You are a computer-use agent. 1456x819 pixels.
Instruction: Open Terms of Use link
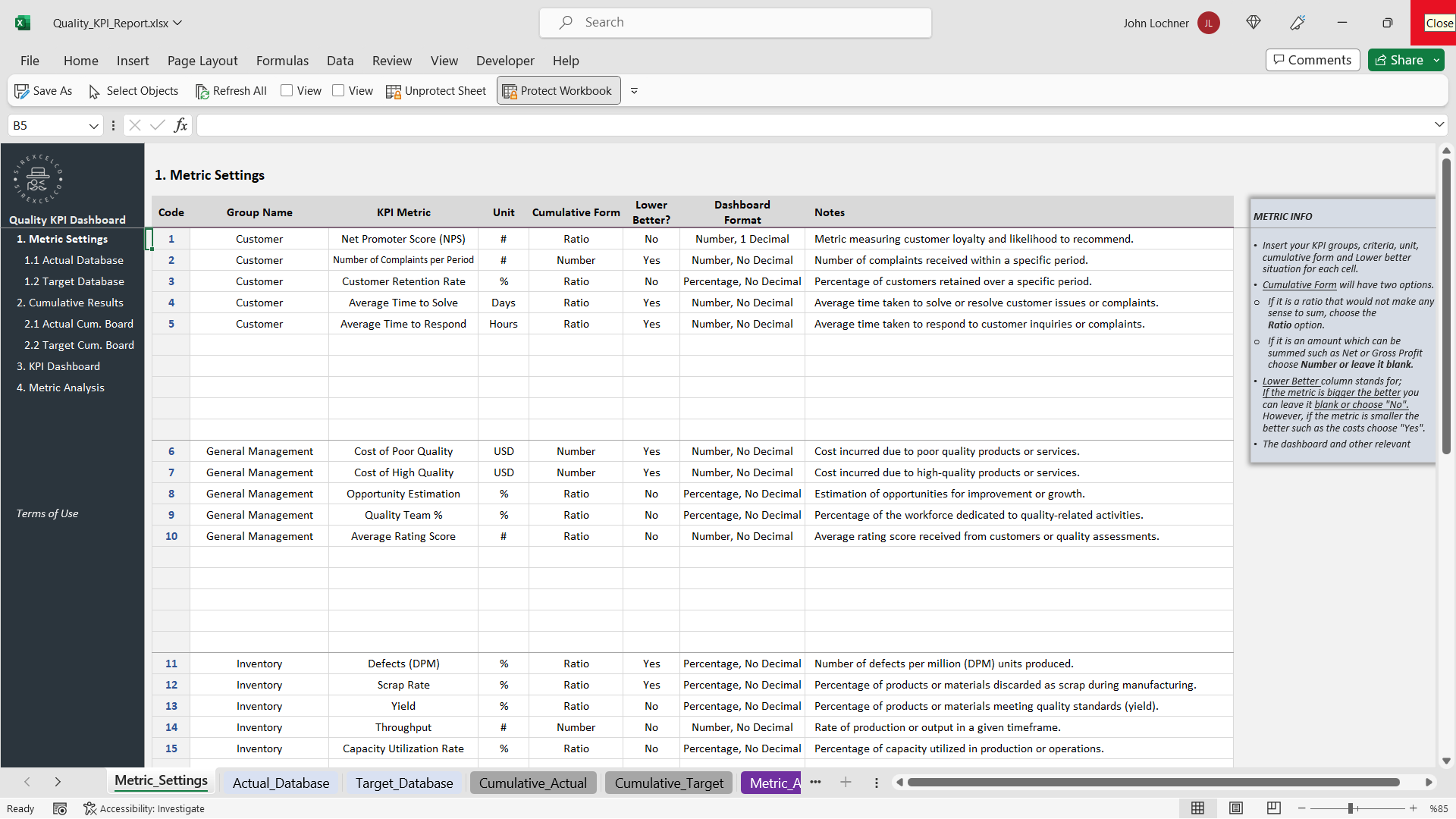47,513
